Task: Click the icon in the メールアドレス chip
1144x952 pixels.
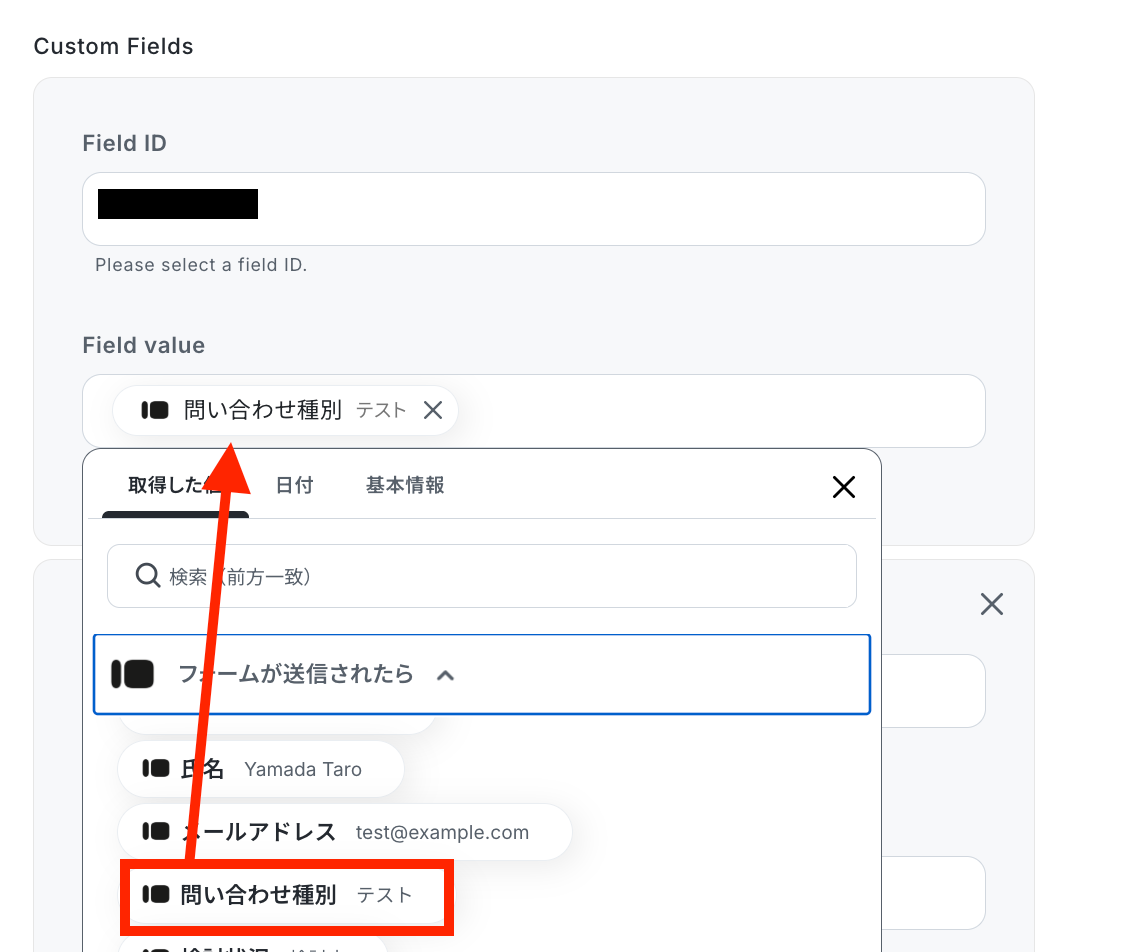Action: [155, 831]
